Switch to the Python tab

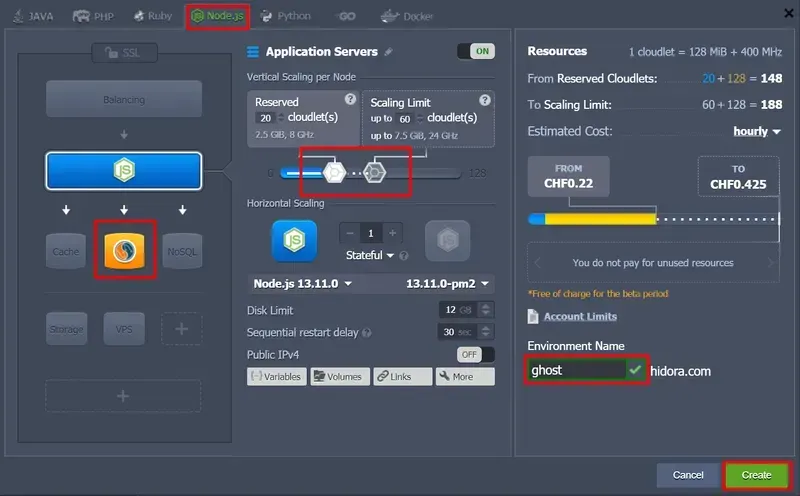286,16
